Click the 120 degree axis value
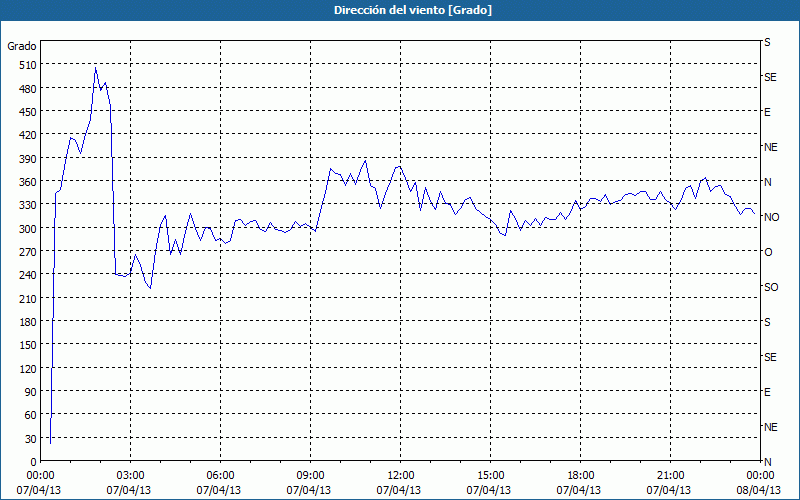 point(28,368)
